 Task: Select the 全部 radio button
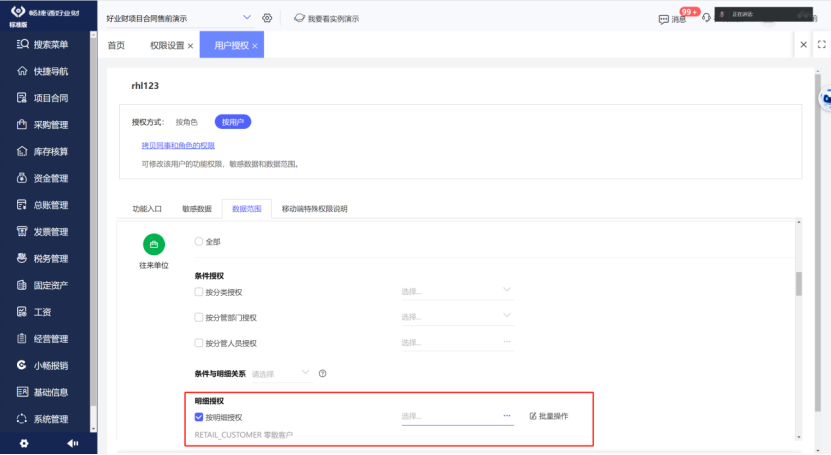point(199,242)
